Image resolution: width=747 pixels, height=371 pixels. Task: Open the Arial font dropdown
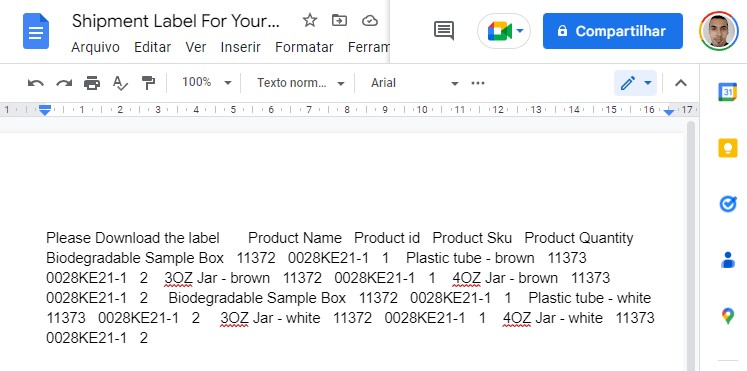414,83
